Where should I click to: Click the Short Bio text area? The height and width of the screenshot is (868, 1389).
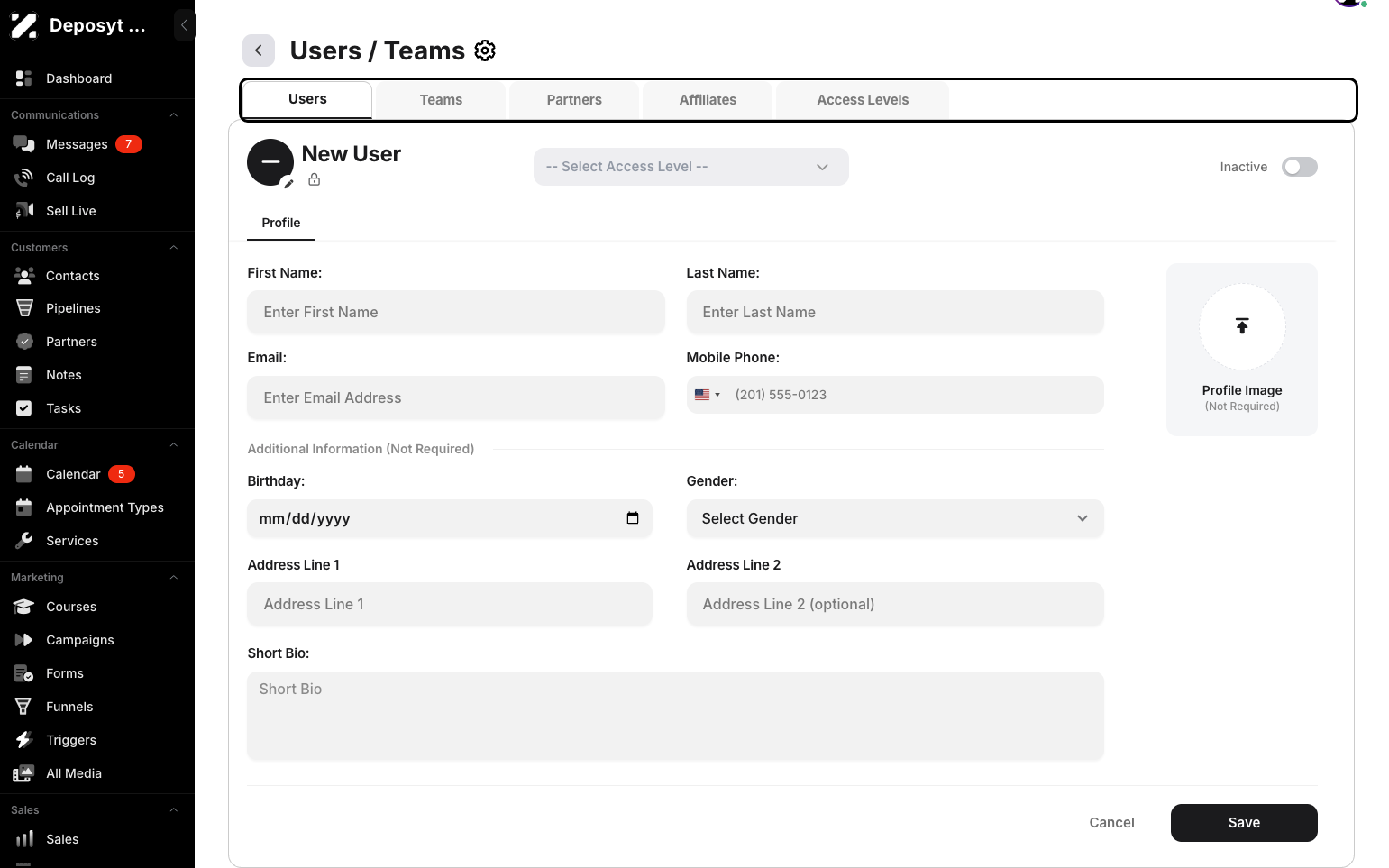point(676,716)
